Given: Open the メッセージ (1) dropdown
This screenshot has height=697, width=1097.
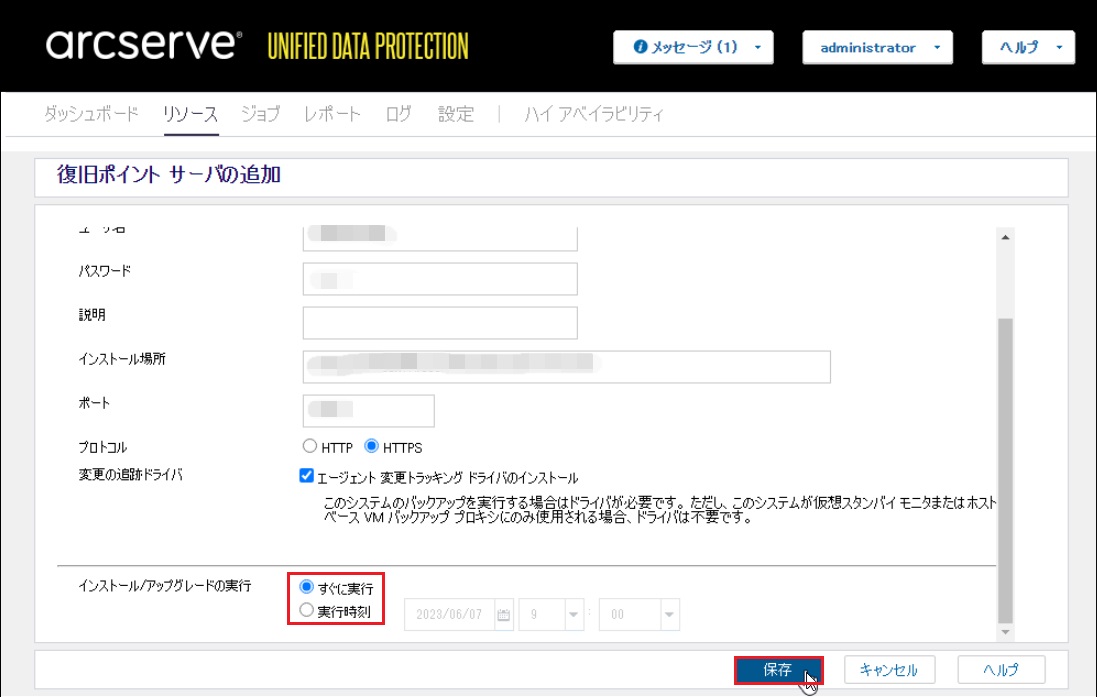Looking at the screenshot, I should (693, 47).
